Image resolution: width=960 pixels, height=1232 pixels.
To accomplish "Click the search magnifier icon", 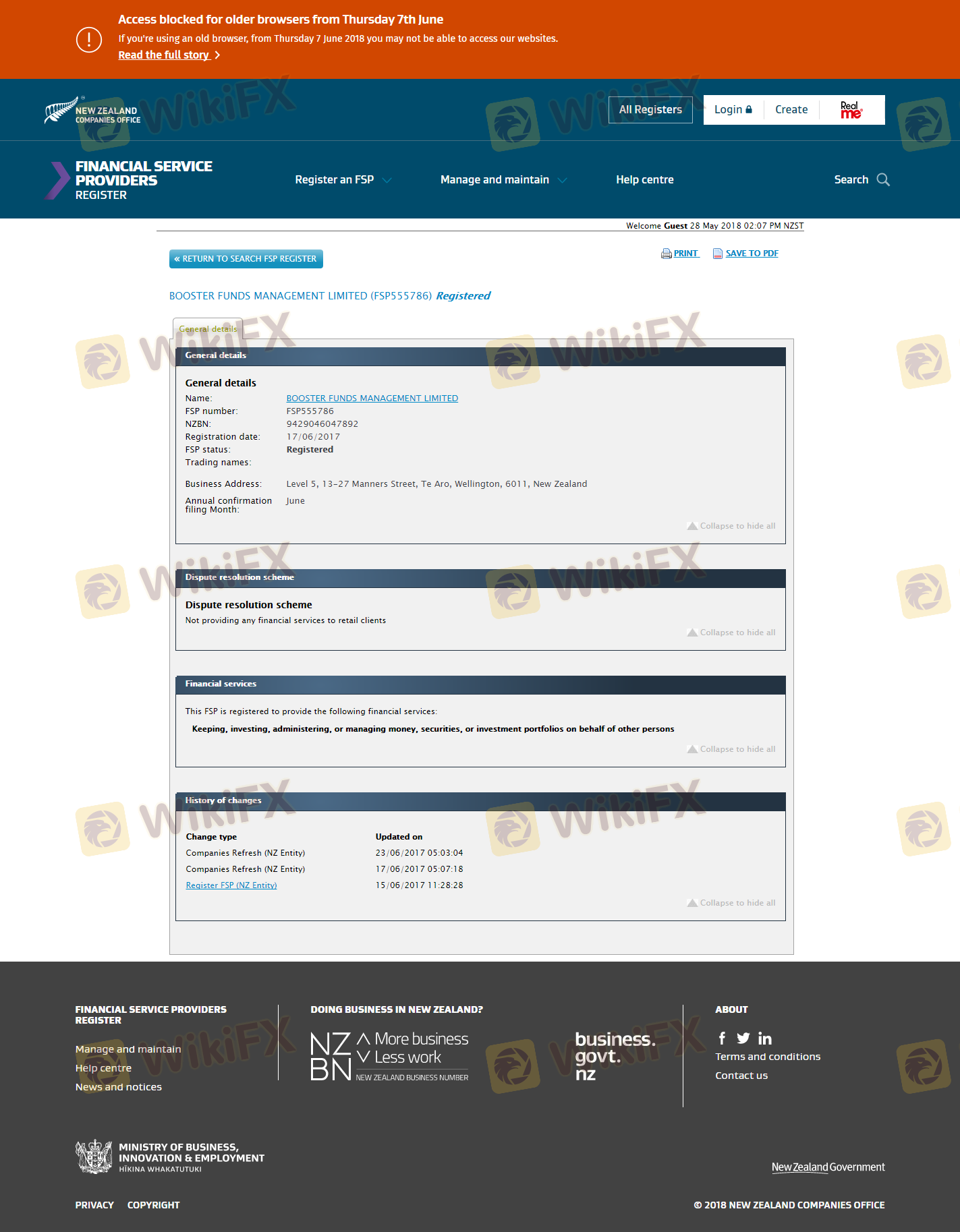I will [x=883, y=179].
